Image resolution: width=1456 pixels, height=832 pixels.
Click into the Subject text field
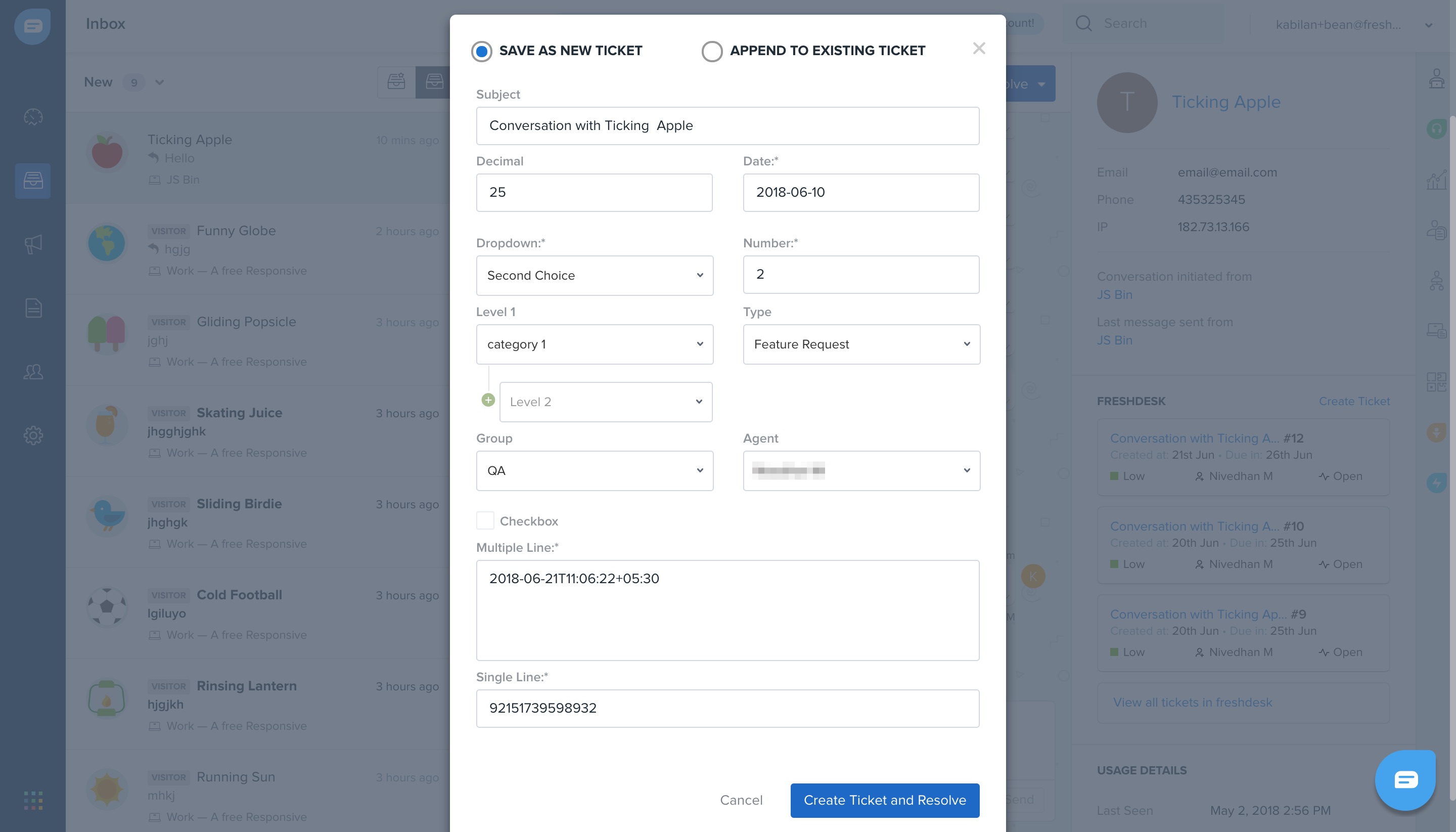(x=727, y=126)
